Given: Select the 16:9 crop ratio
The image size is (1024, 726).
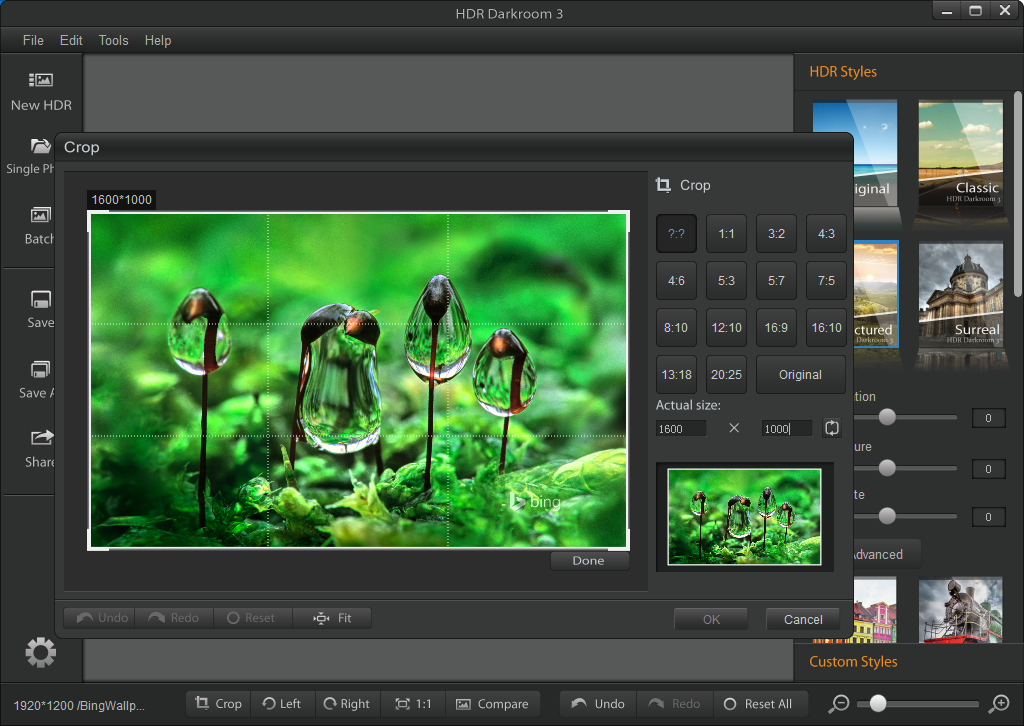Looking at the screenshot, I should click(x=776, y=328).
